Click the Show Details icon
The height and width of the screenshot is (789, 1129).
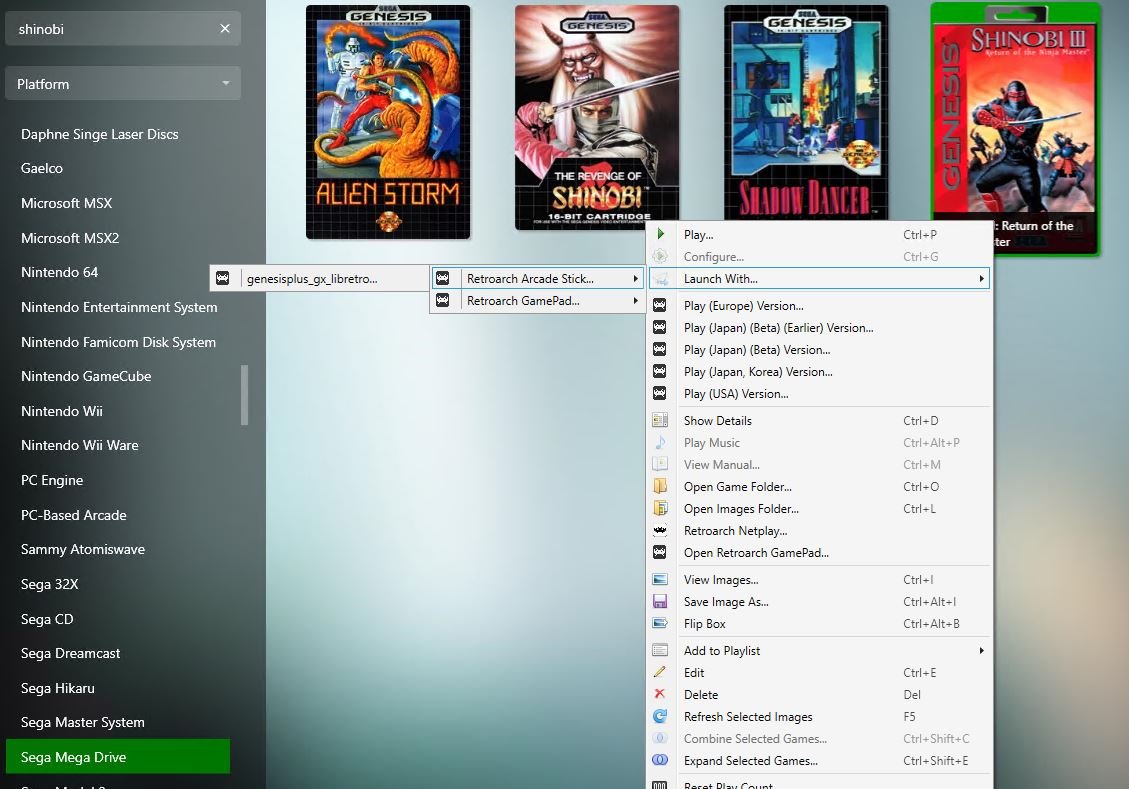pyautogui.click(x=660, y=420)
